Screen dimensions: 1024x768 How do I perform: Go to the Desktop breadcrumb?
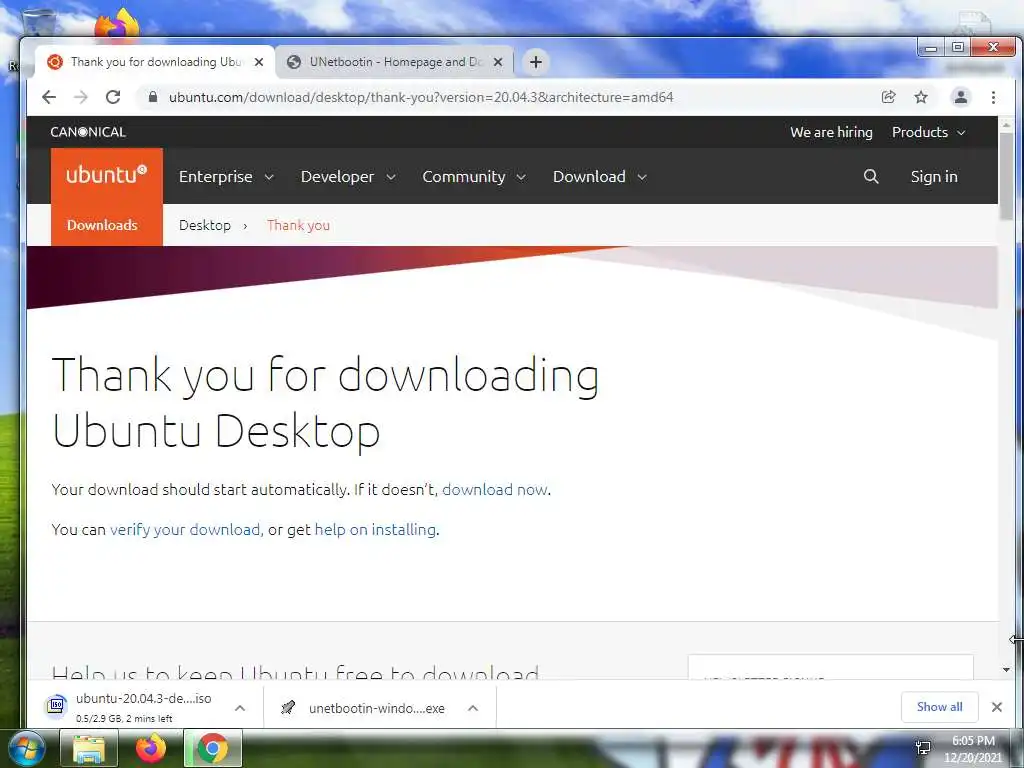tap(205, 225)
